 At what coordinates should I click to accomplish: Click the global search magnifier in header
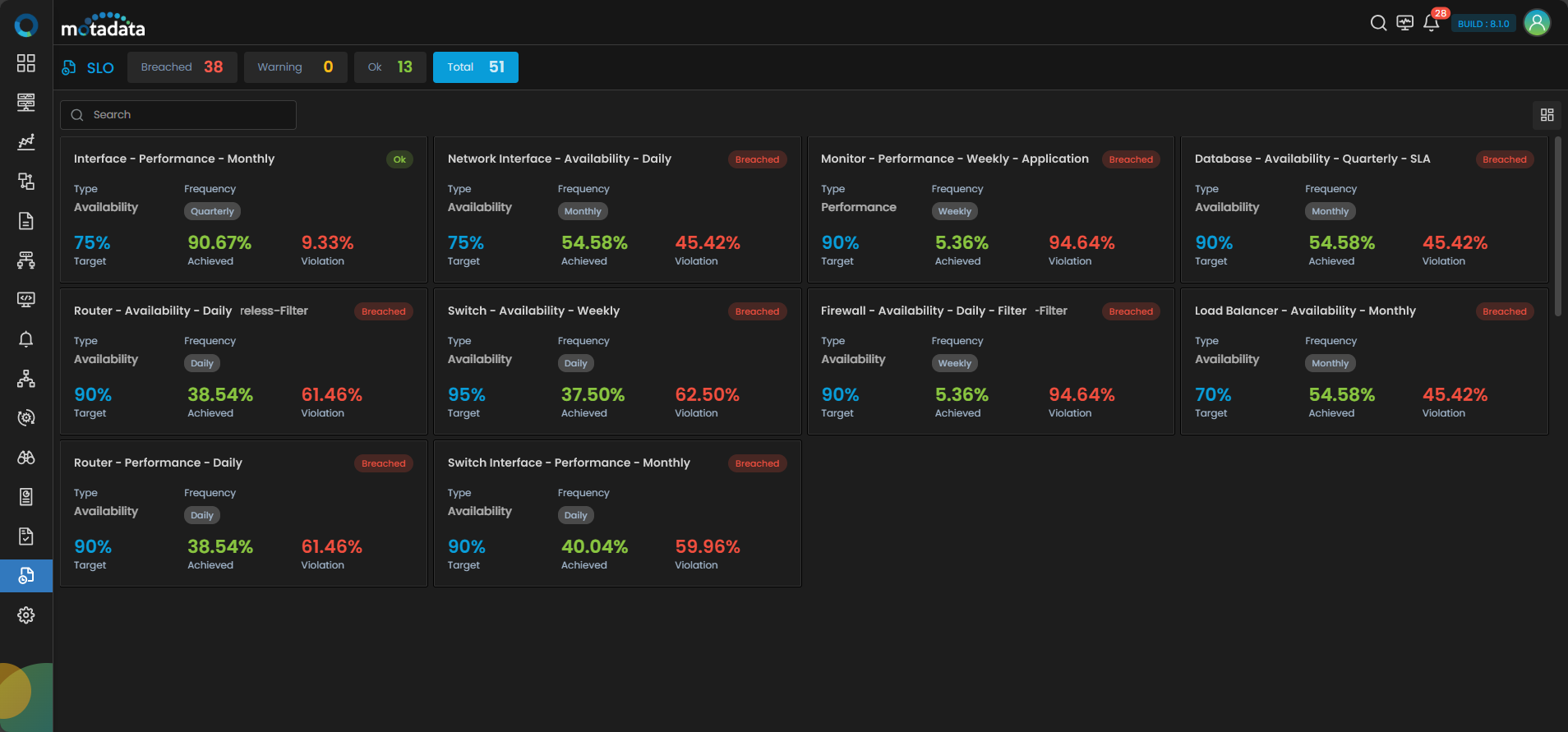click(x=1378, y=23)
